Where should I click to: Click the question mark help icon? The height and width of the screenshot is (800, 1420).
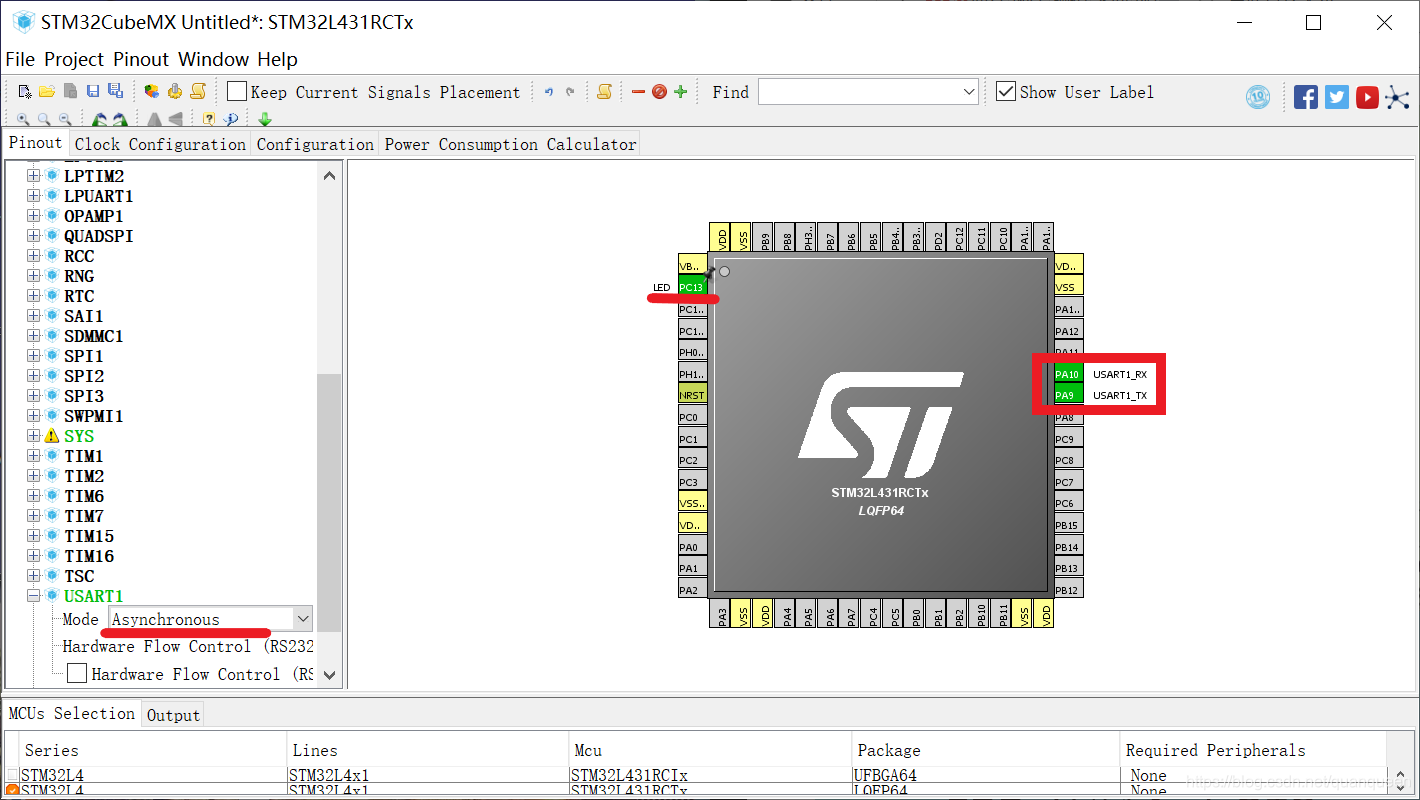pos(209,119)
